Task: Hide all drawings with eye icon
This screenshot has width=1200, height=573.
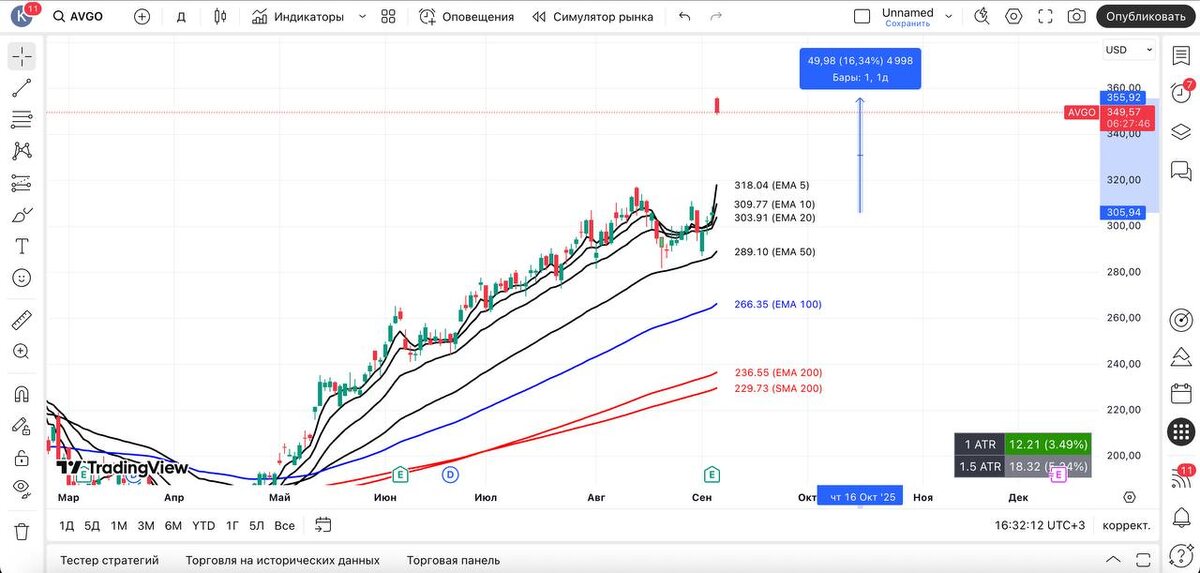Action: [x=22, y=488]
